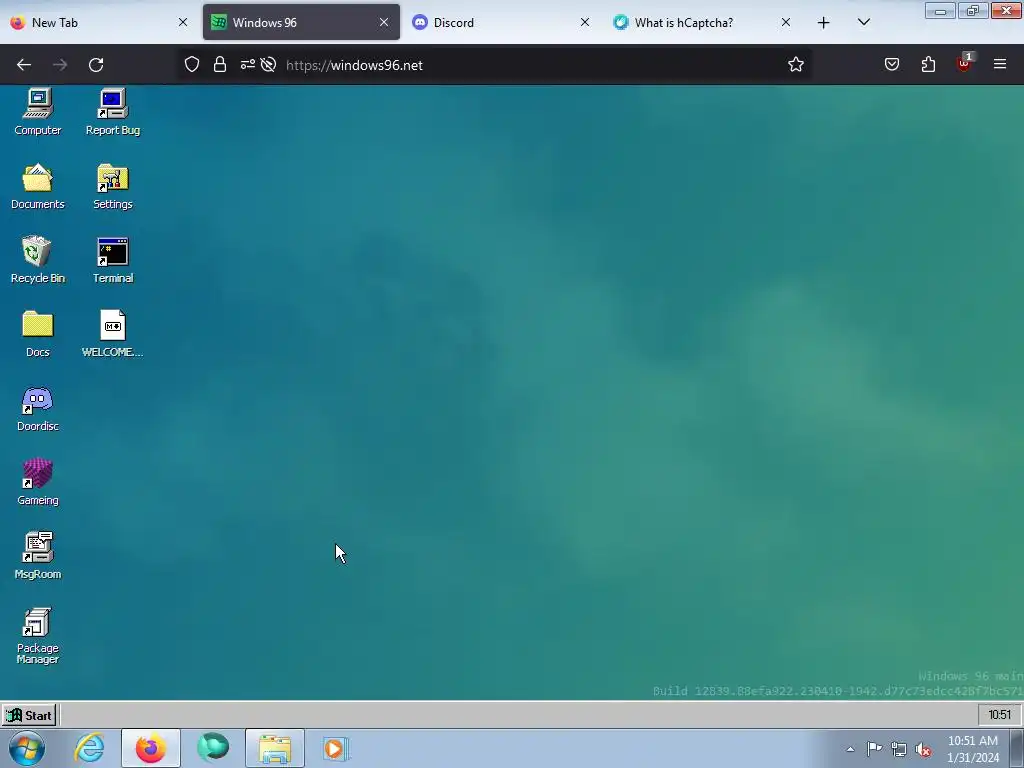Viewport: 1024px width, 768px height.
Task: Switch to the Discord tab
Action: point(502,22)
